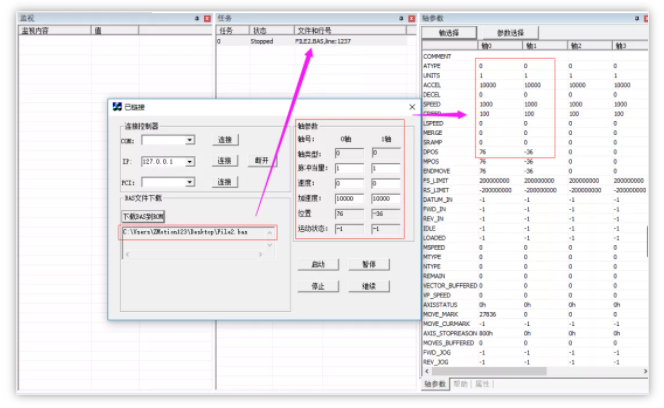Select the 属性 tab at bottom
The height and width of the screenshot is (408, 664).
tap(482, 384)
